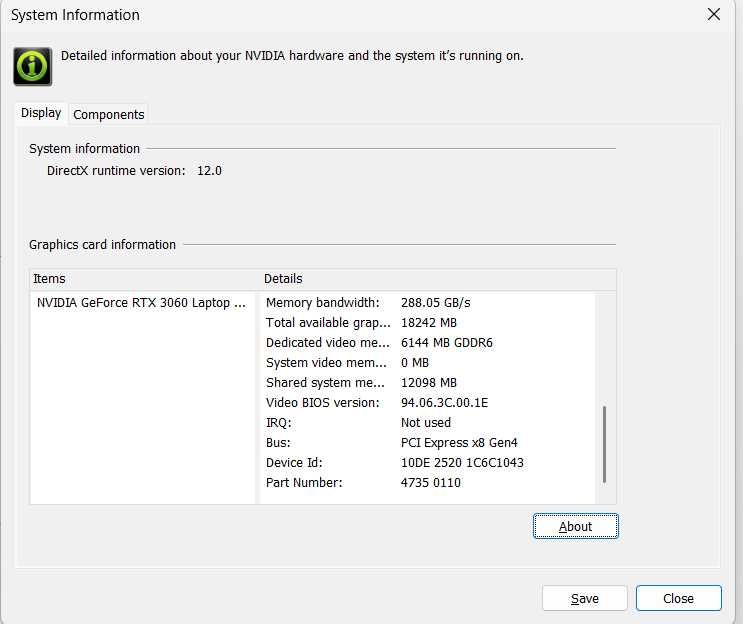Viewport: 743px width, 624px height.
Task: Select the Display tab
Action: 41,113
